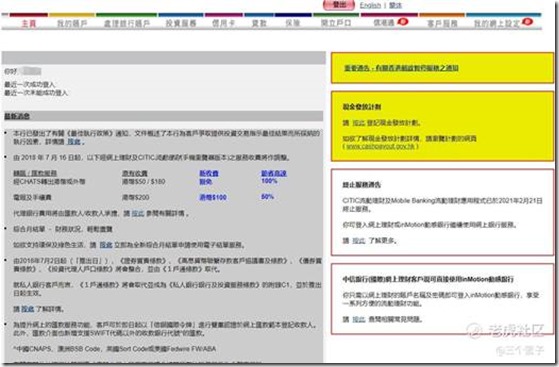Screen dimensions: 559x367
Task: Click the 港幣$100 new fee link
Action: pyautogui.click(x=213, y=197)
